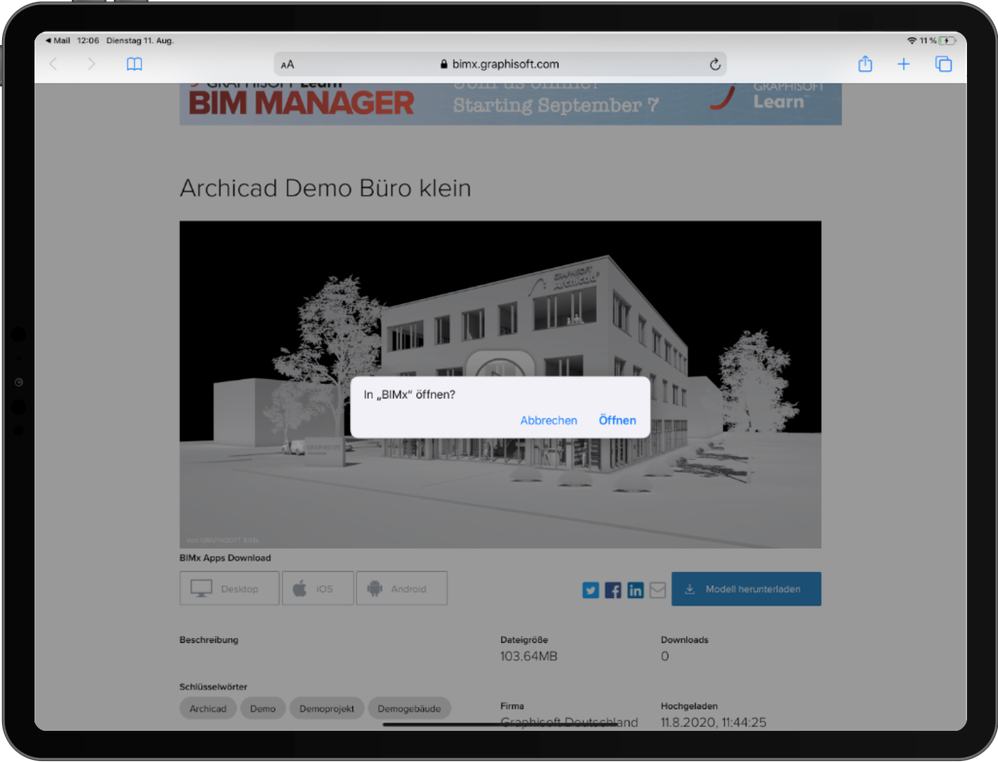The image size is (998, 762).
Task: Tap the lock icon in address bar
Action: (444, 64)
